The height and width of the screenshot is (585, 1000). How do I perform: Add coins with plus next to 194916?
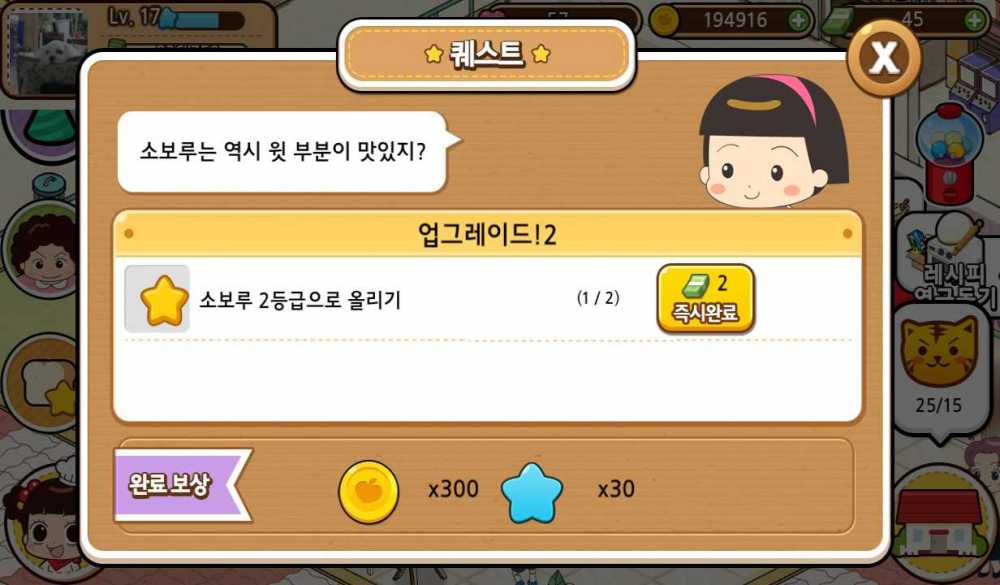tap(798, 20)
